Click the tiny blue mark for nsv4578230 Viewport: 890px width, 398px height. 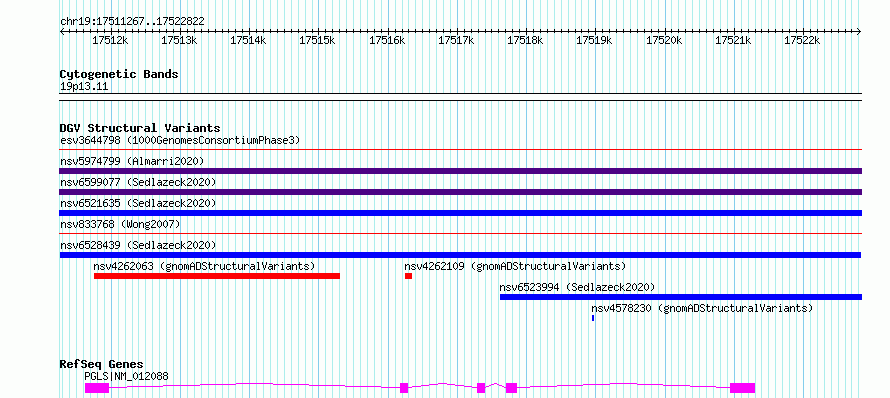tap(593, 318)
